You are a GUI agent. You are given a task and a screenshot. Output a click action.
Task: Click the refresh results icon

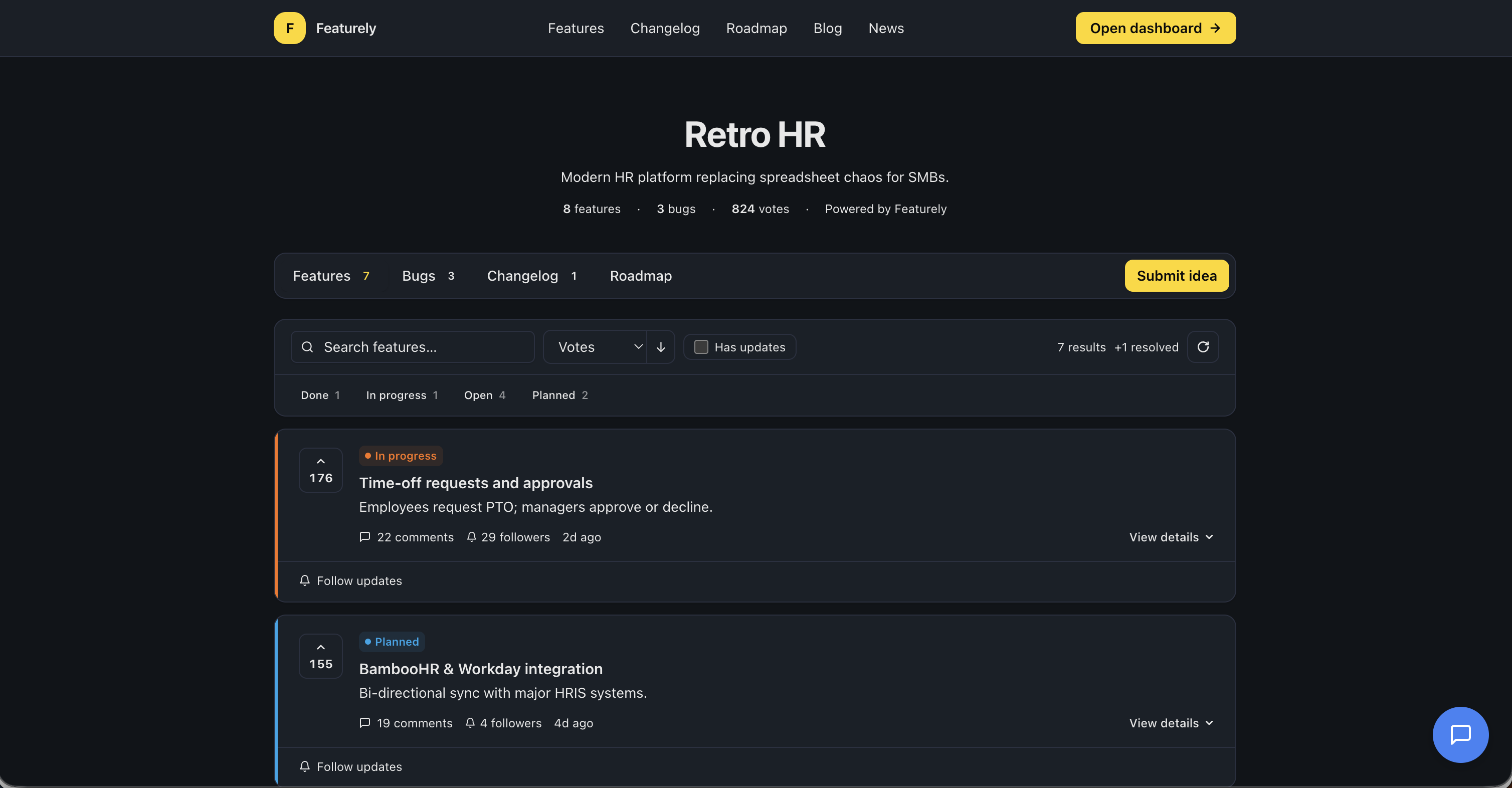pos(1203,347)
